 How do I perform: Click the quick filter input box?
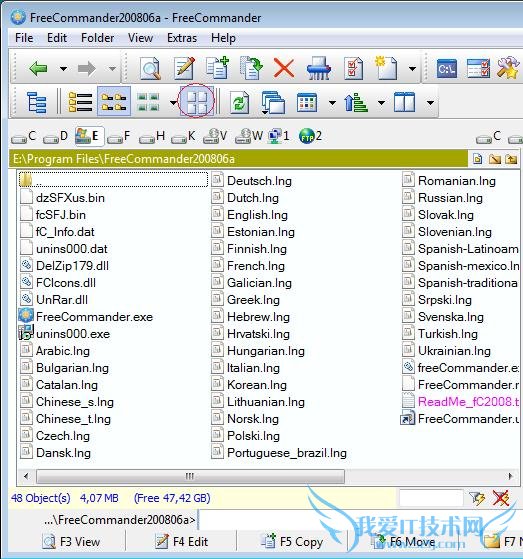(x=431, y=498)
